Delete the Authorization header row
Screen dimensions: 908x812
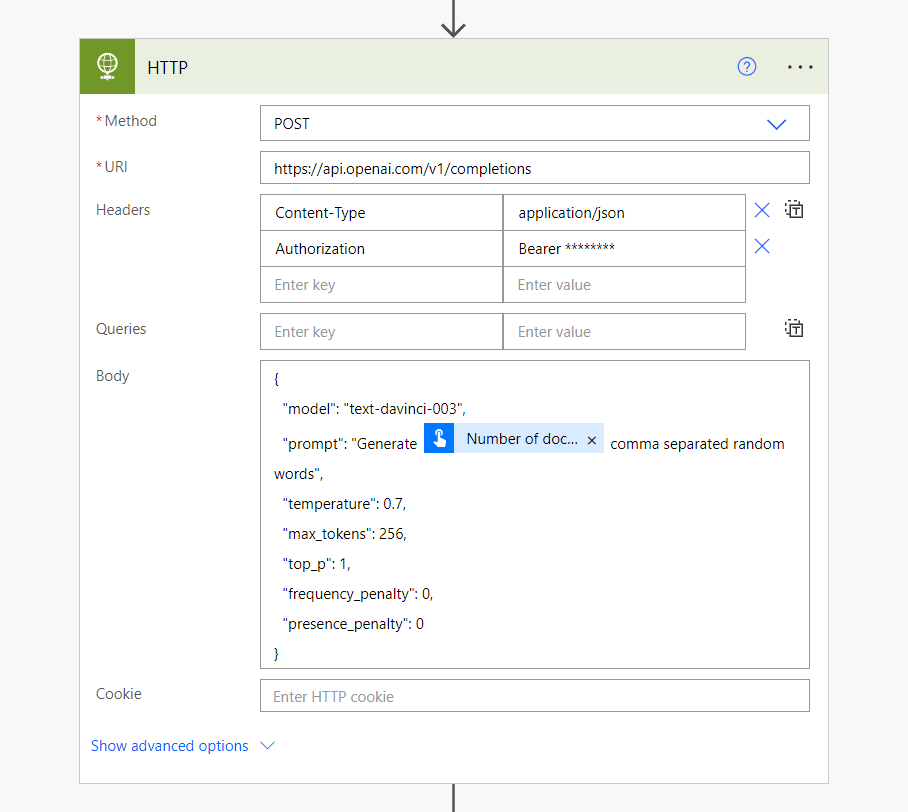[762, 246]
